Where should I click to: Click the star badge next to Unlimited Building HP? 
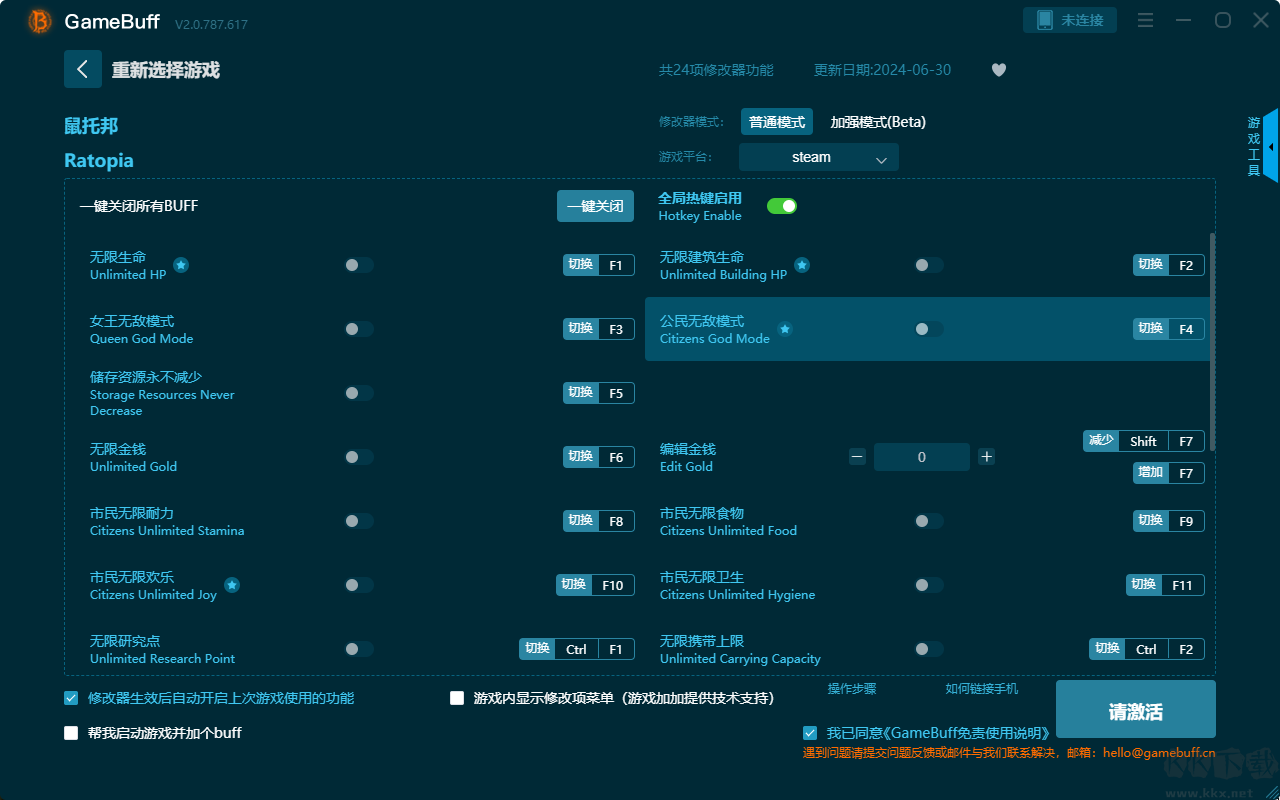point(802,265)
